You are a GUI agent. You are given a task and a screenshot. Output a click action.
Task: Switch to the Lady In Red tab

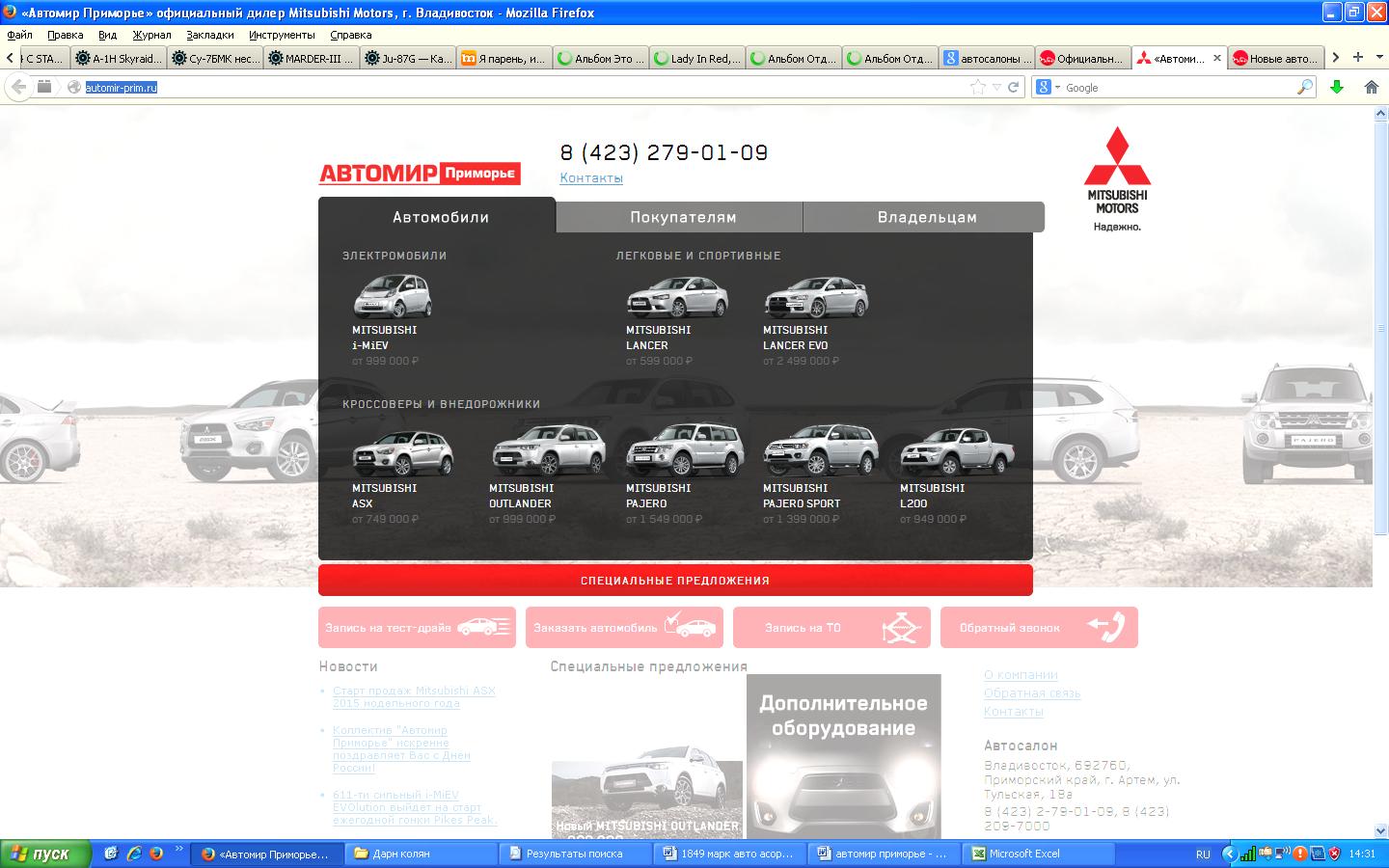click(697, 59)
